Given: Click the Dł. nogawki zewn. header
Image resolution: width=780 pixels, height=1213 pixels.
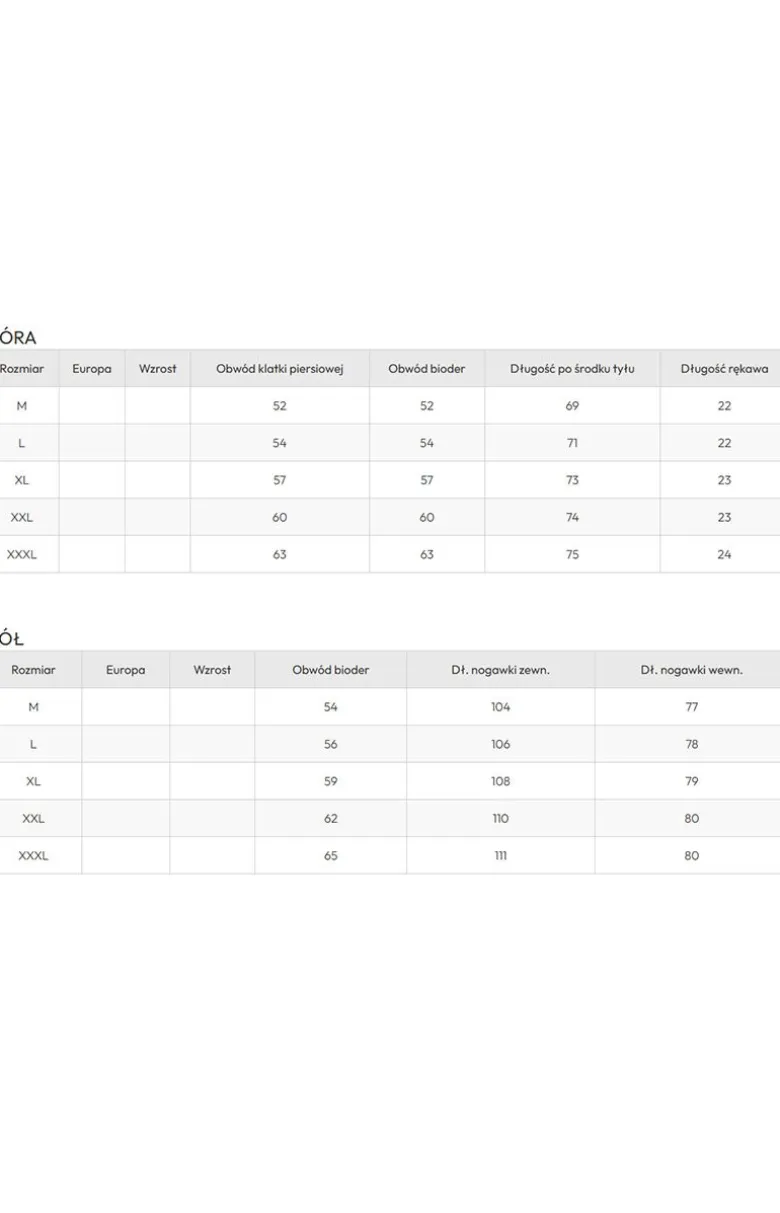Looking at the screenshot, I should click(x=500, y=670).
